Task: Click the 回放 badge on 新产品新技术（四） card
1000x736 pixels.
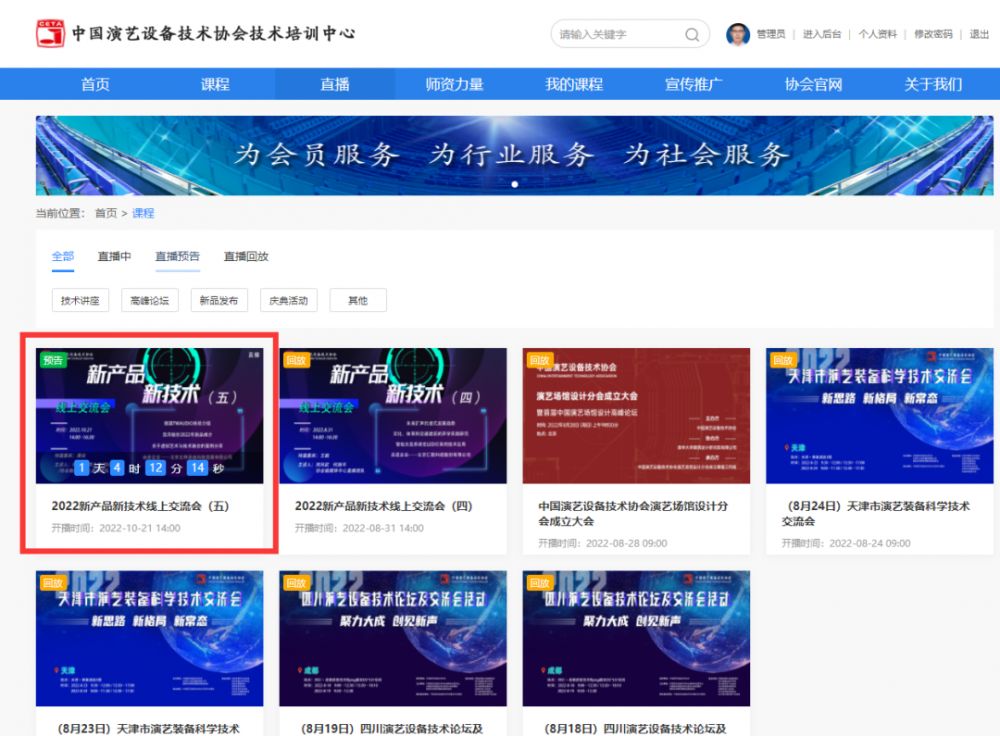Action: (297, 360)
